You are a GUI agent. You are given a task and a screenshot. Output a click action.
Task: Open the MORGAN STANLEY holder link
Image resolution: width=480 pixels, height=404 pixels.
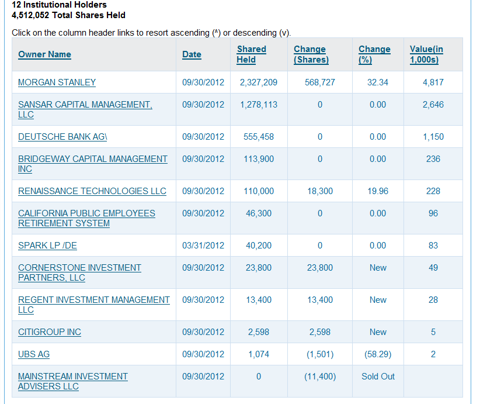click(x=57, y=82)
